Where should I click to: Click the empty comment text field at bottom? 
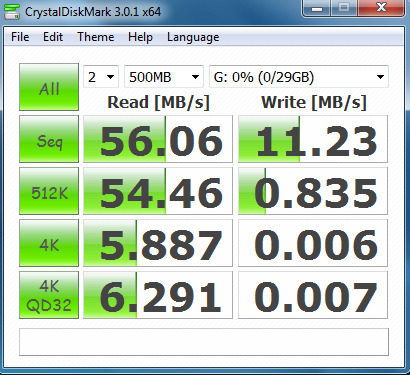coord(204,342)
